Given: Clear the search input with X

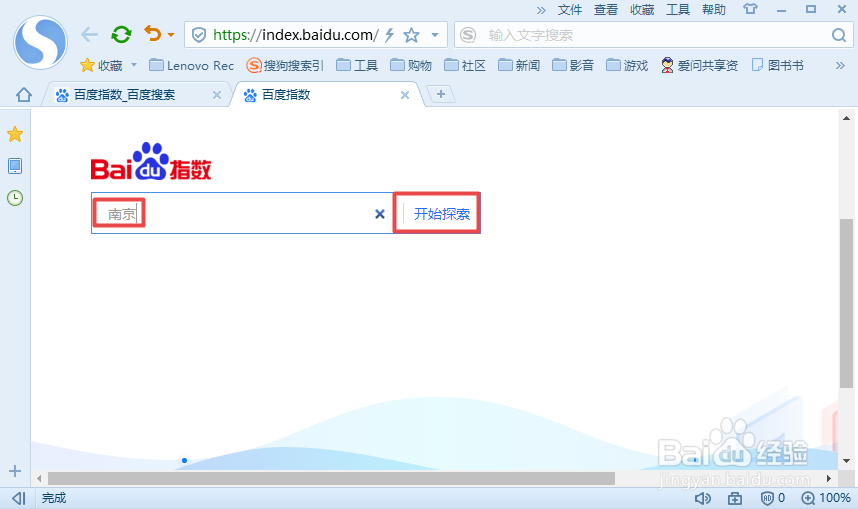Looking at the screenshot, I should (x=380, y=214).
